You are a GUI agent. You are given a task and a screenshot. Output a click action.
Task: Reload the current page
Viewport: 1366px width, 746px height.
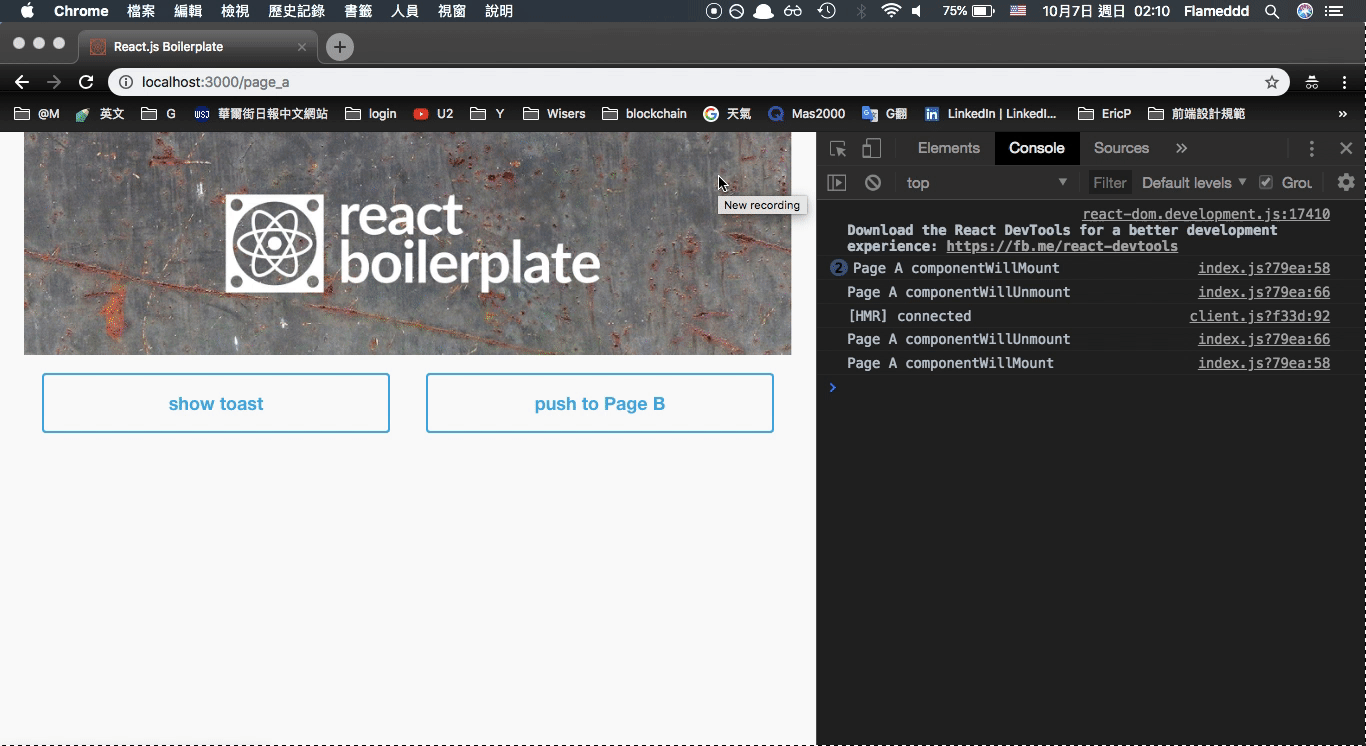click(86, 82)
